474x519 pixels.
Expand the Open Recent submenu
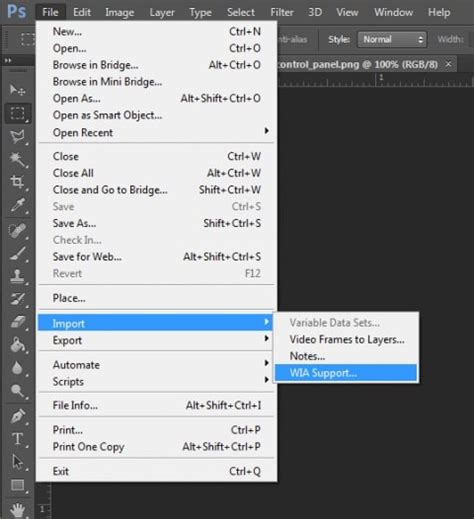pyautogui.click(x=156, y=132)
